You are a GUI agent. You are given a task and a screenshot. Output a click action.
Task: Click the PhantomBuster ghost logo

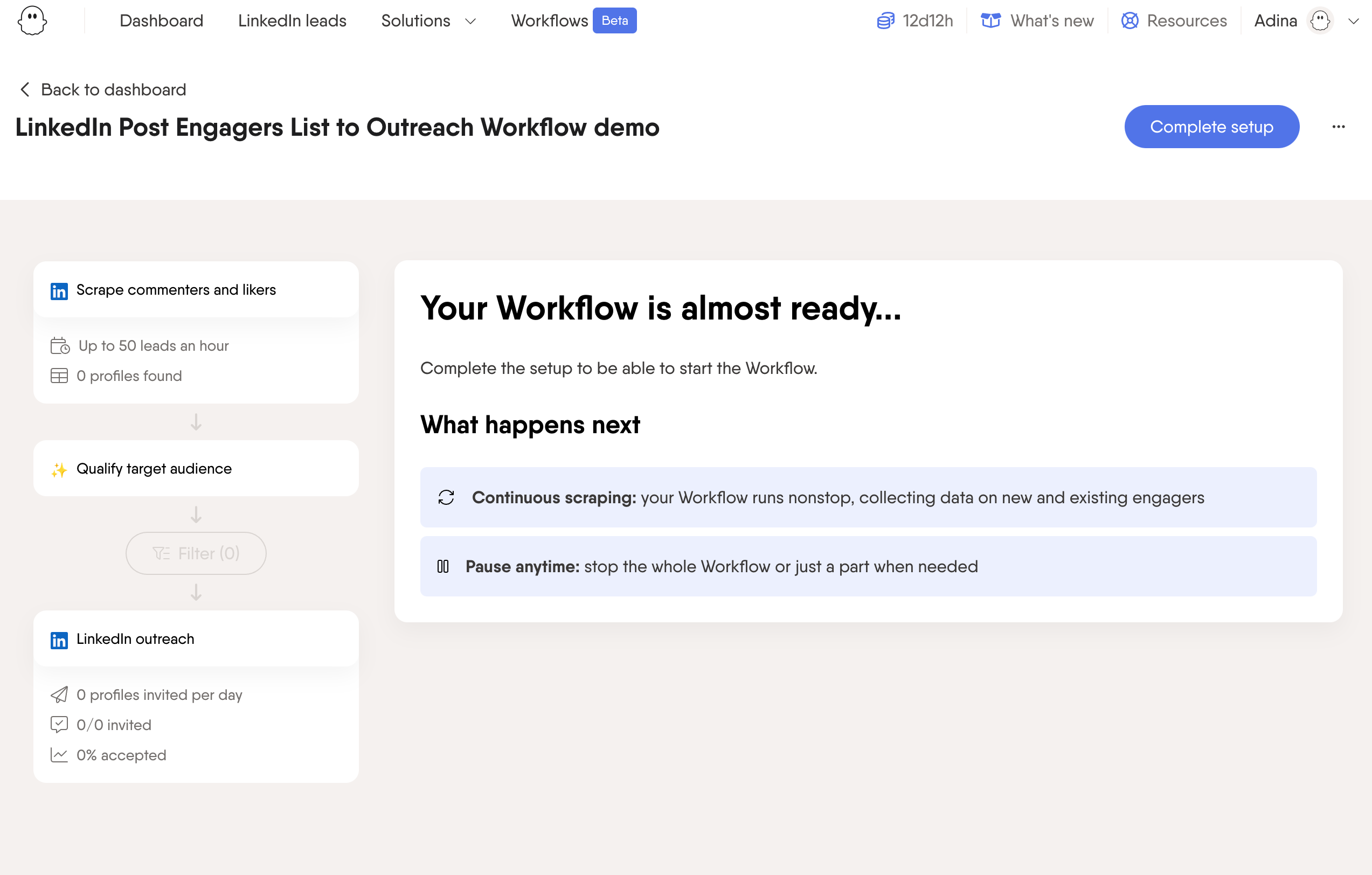[32, 21]
